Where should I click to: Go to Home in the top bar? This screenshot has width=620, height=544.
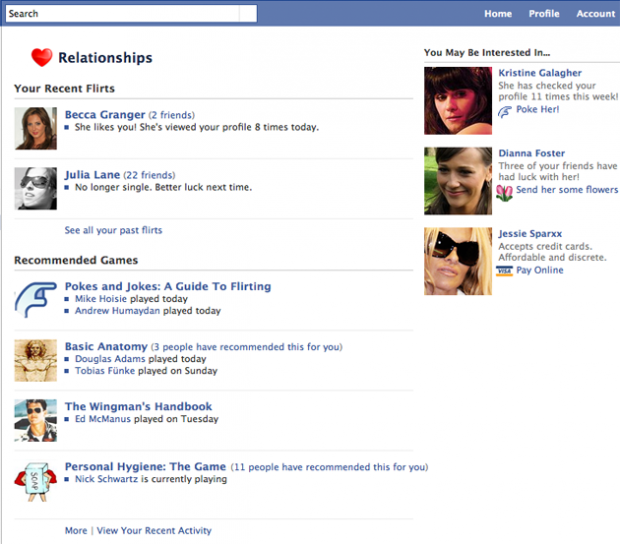click(498, 14)
